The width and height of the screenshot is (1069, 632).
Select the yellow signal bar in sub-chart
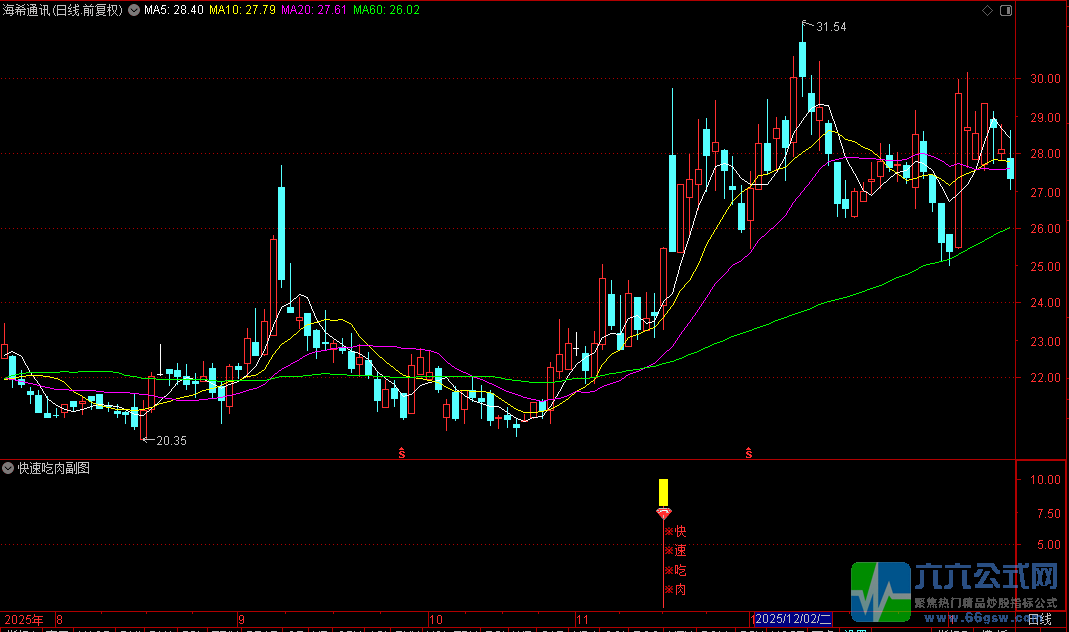coord(663,492)
